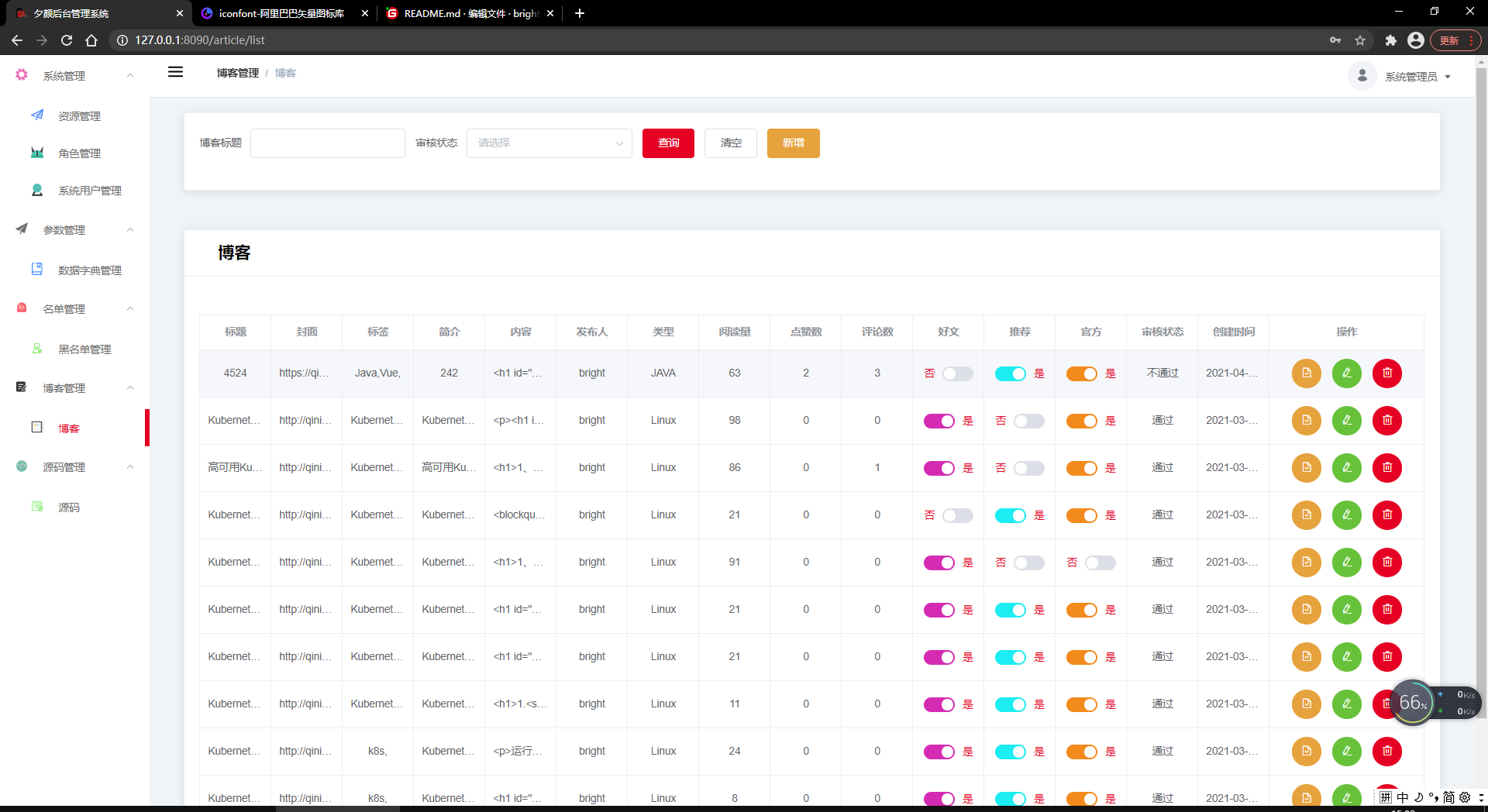
Task: View details of the 91-reads blog row
Action: point(1307,563)
